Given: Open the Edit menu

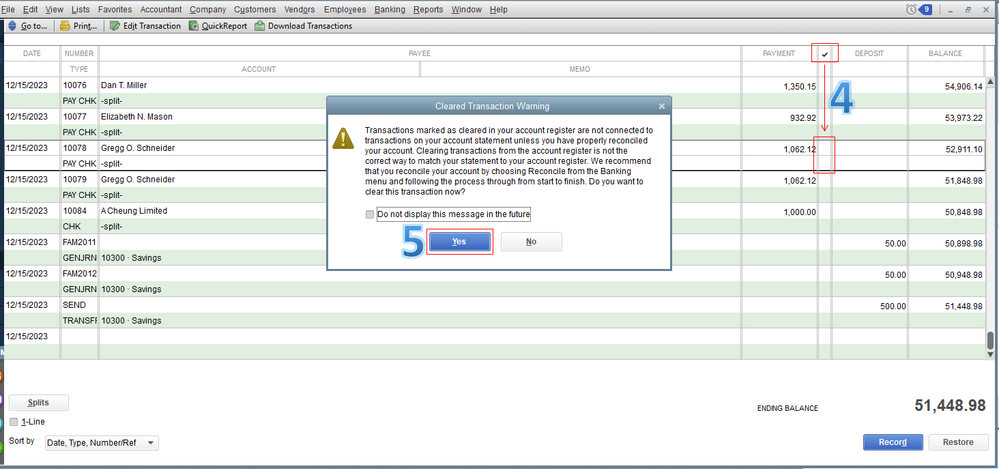Looking at the screenshot, I should tap(30, 10).
